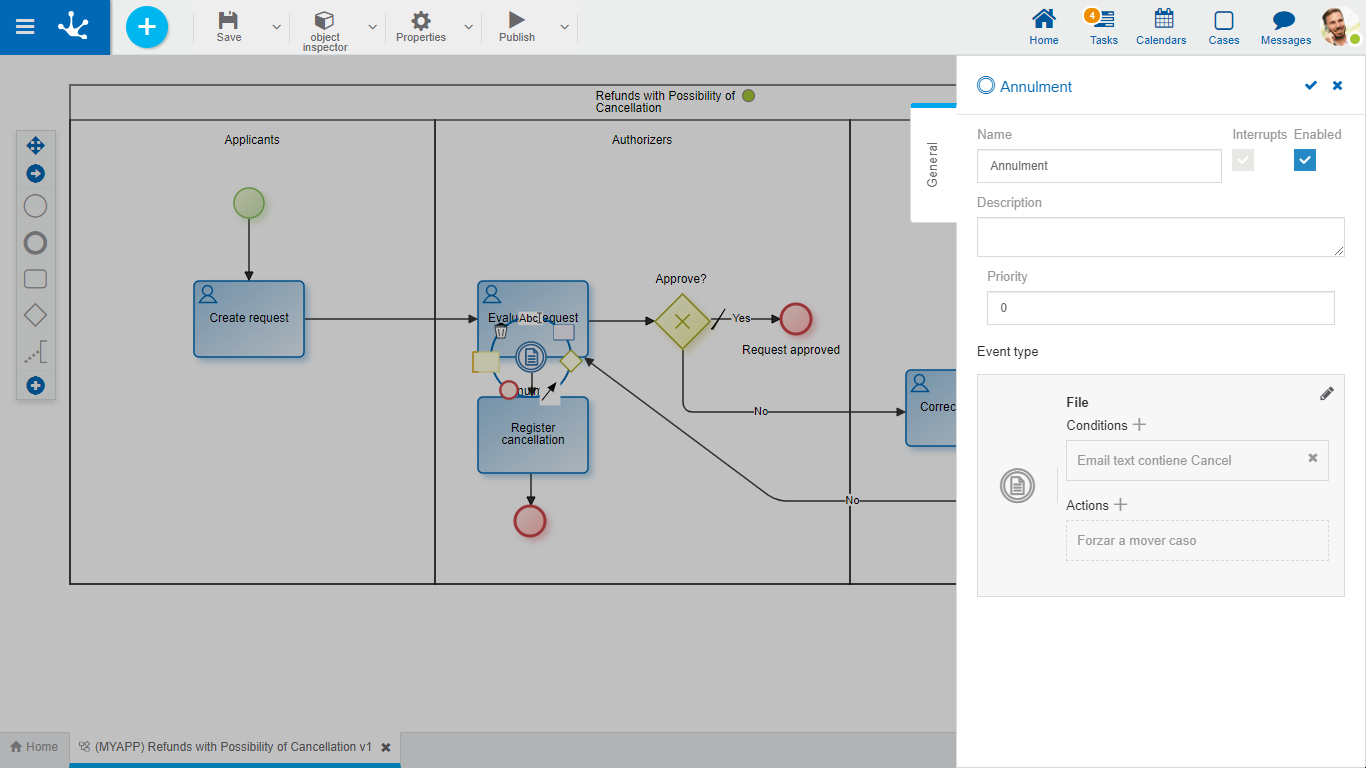1366x768 pixels.
Task: Click the Publish play icon
Action: point(516,20)
